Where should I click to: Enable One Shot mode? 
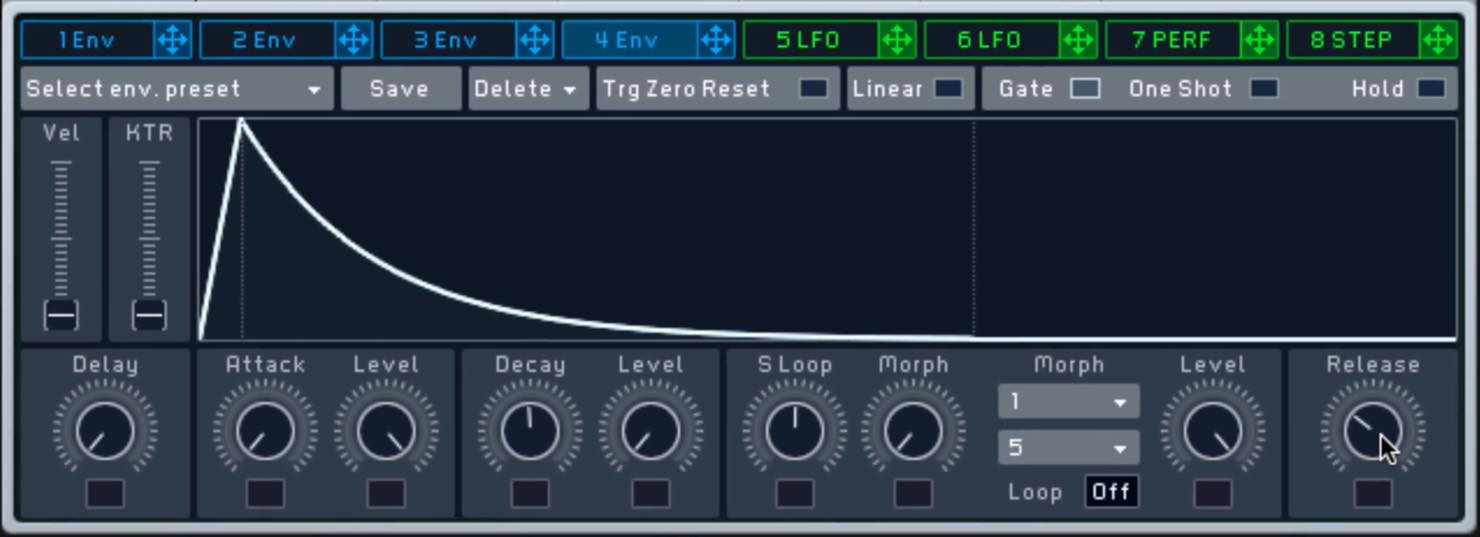pos(1264,89)
